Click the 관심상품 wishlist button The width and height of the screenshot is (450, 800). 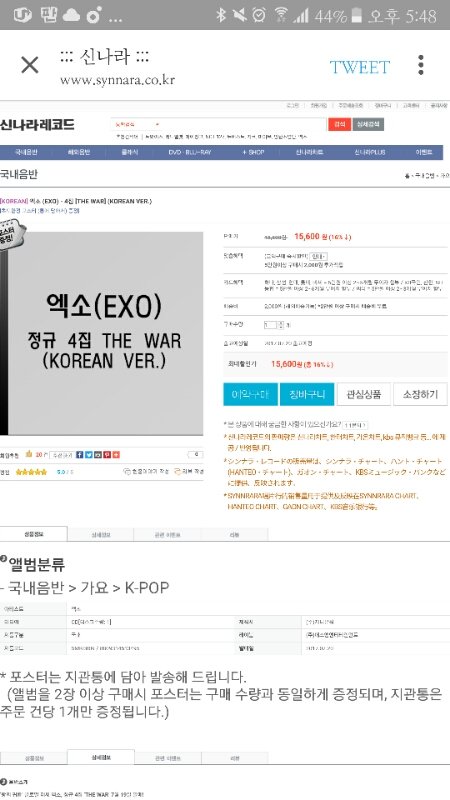coord(364,394)
